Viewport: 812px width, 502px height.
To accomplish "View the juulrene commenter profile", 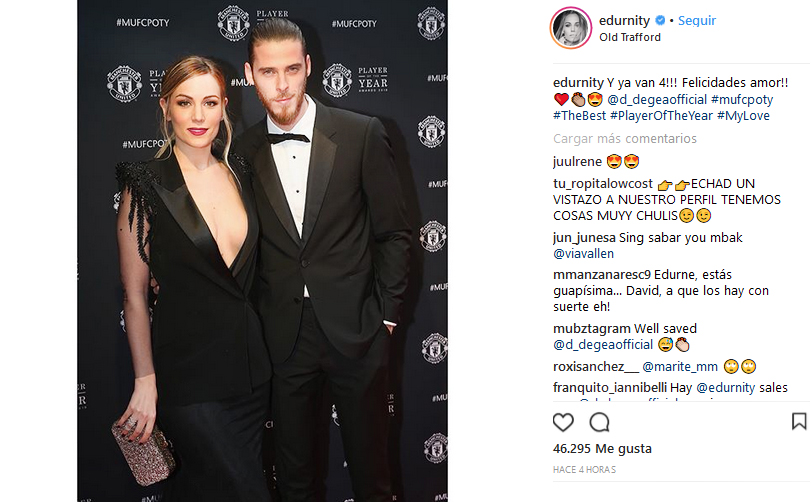I will (577, 162).
